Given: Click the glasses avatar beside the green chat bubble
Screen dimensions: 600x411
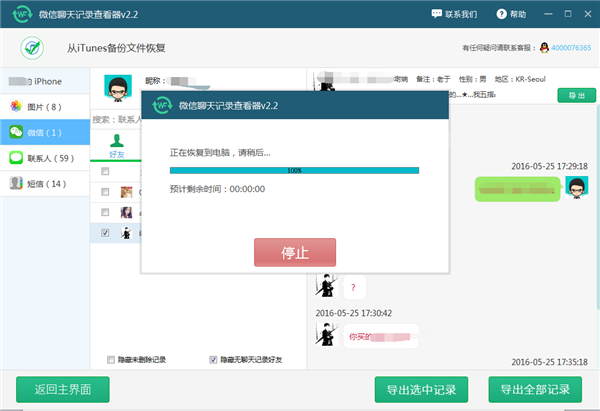Looking at the screenshot, I should tap(576, 187).
